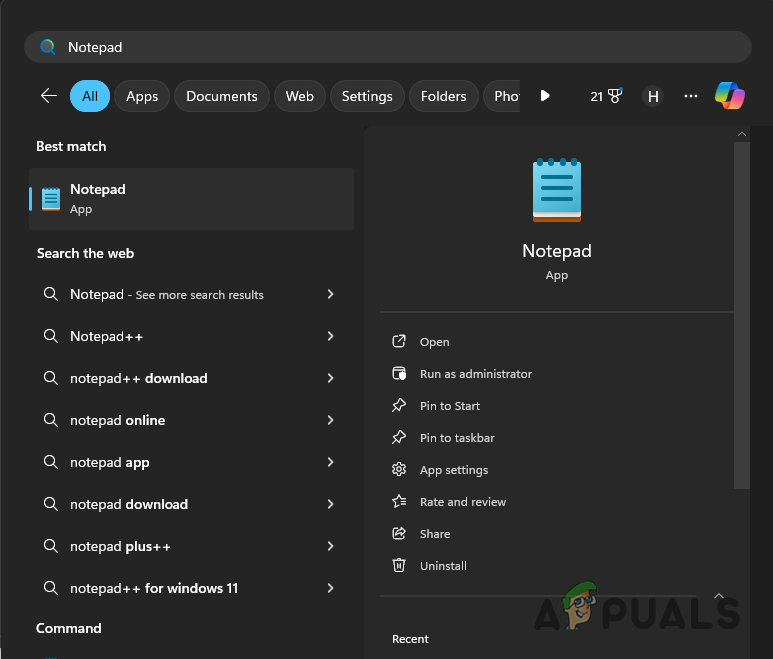Click into the search box containing Notepad
This screenshot has width=773, height=659.
tap(387, 47)
